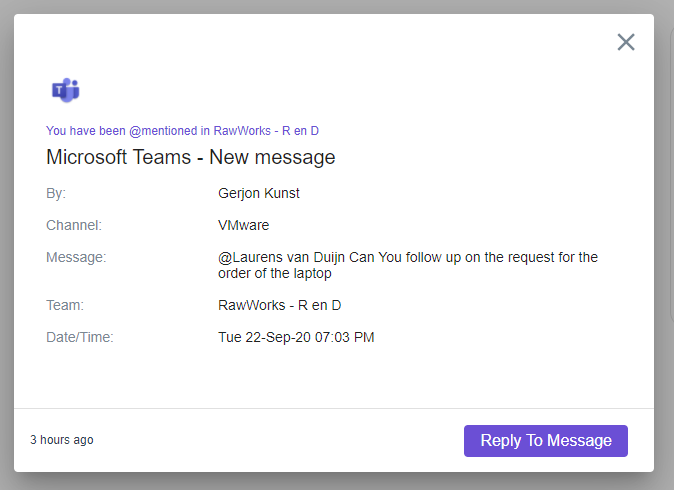Click the date 'Tue 22-Sep-20 07:03 PM'

(296, 337)
